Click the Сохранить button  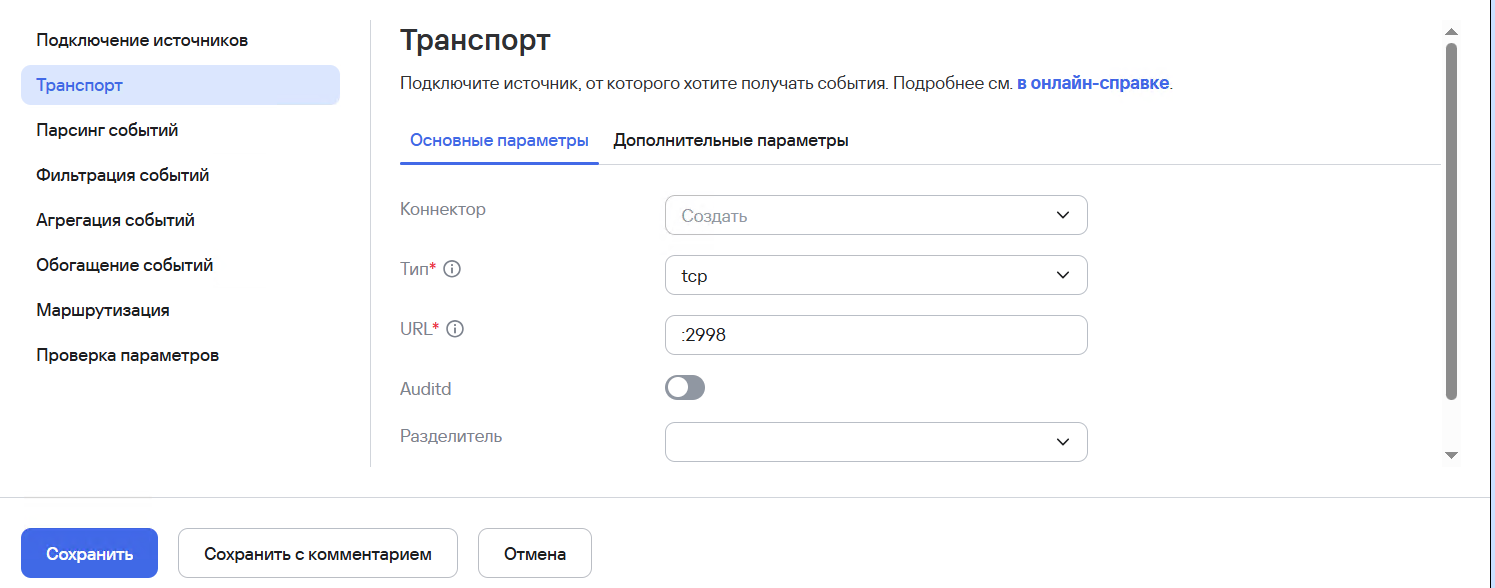click(x=89, y=553)
